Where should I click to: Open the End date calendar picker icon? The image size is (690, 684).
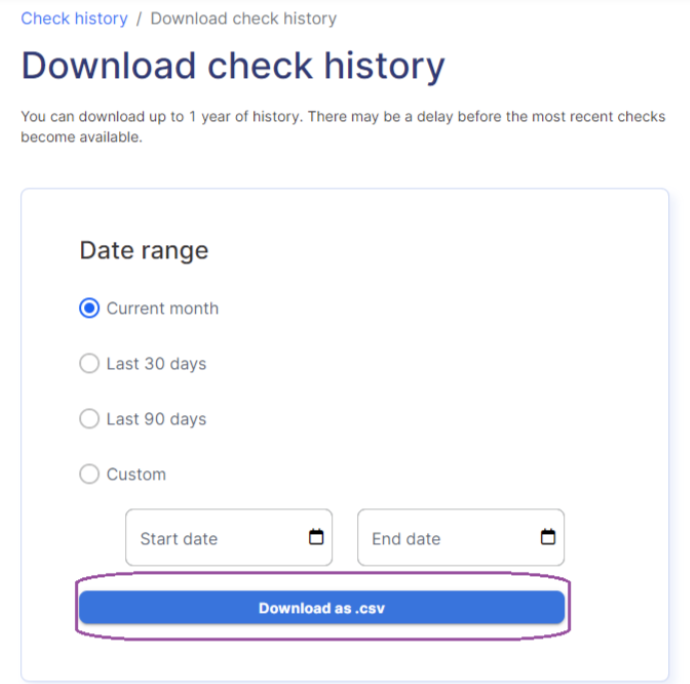coord(548,537)
